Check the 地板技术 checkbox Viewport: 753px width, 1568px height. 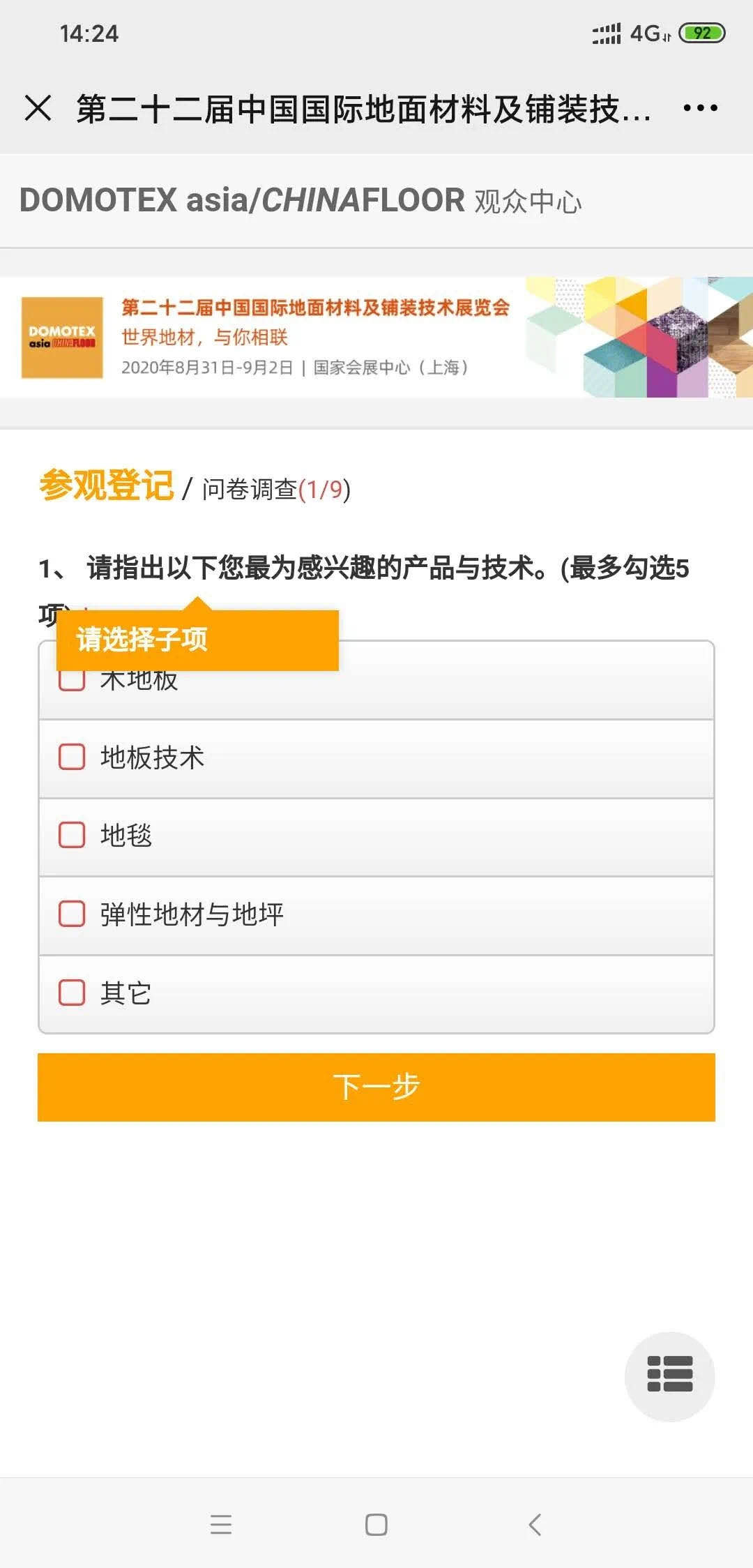tap(72, 757)
